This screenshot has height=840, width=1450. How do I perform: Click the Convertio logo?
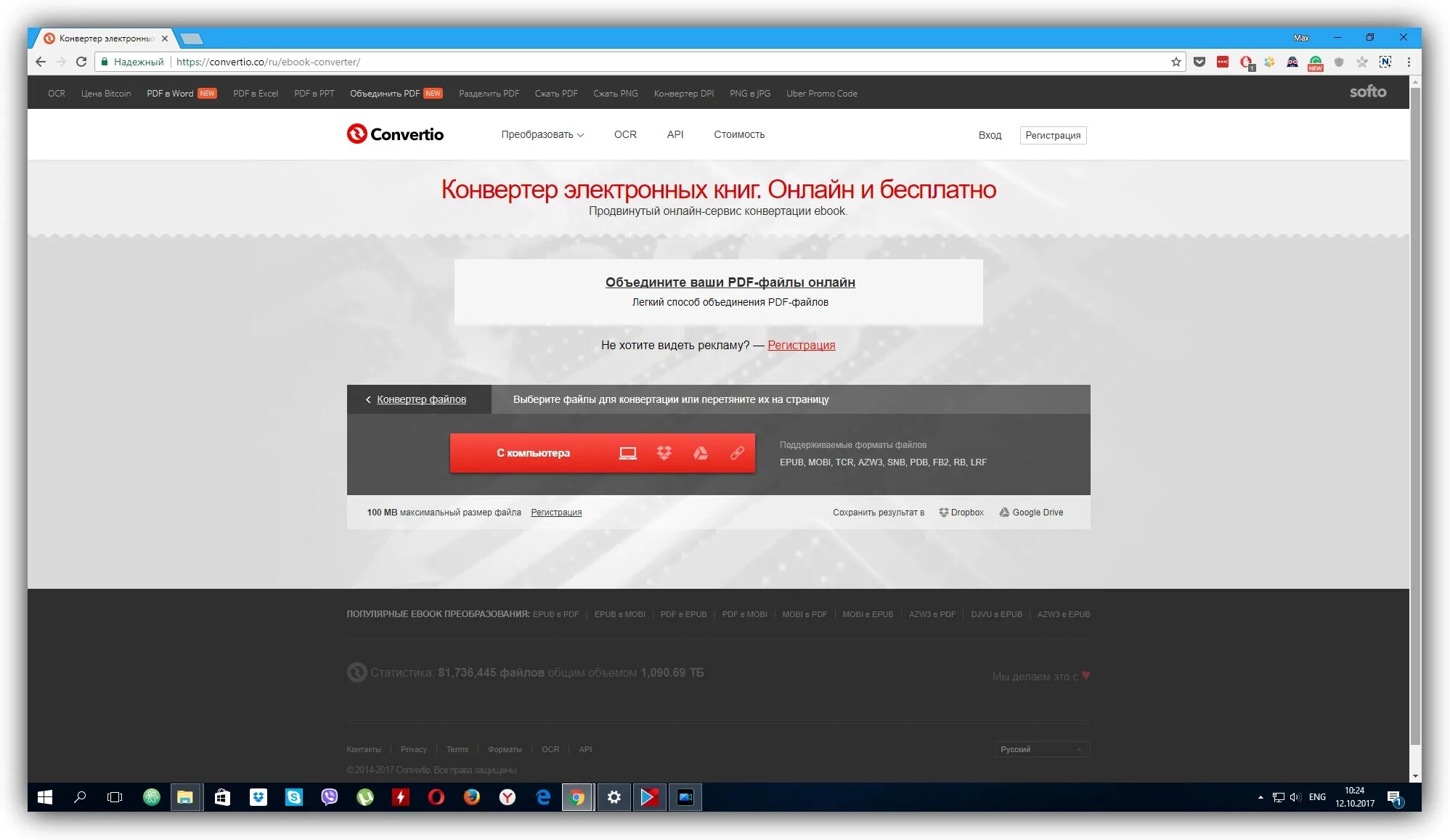(x=395, y=134)
